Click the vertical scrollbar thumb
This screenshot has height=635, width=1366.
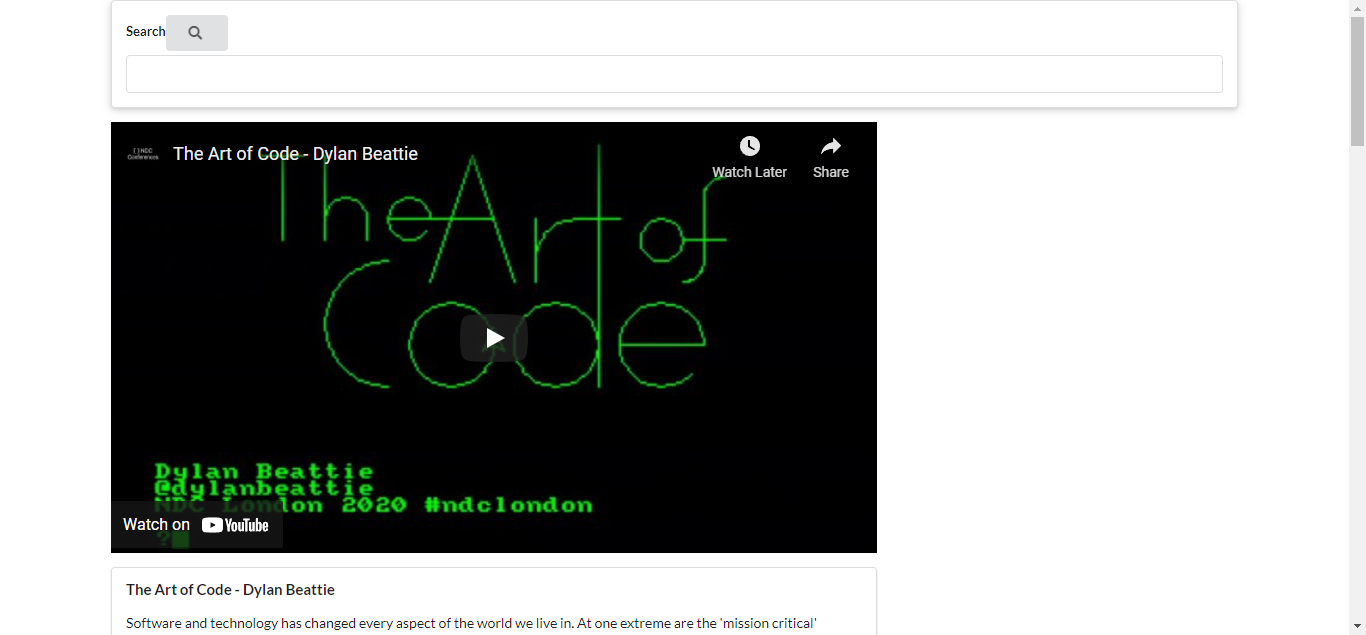[x=1357, y=82]
